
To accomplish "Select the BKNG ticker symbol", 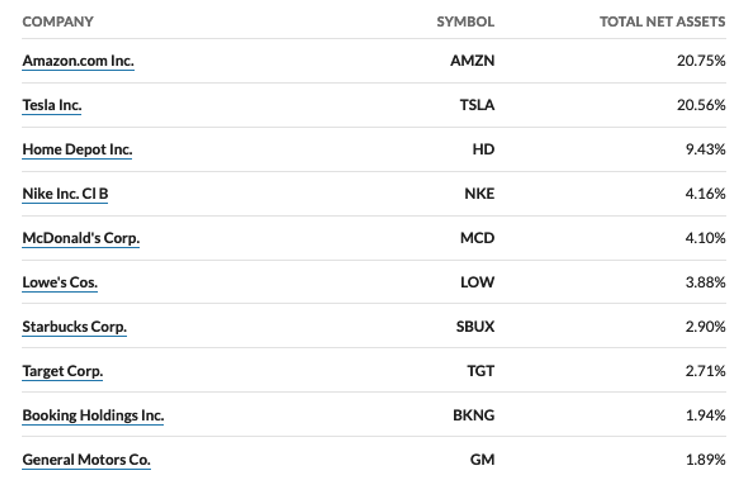I will click(473, 415).
